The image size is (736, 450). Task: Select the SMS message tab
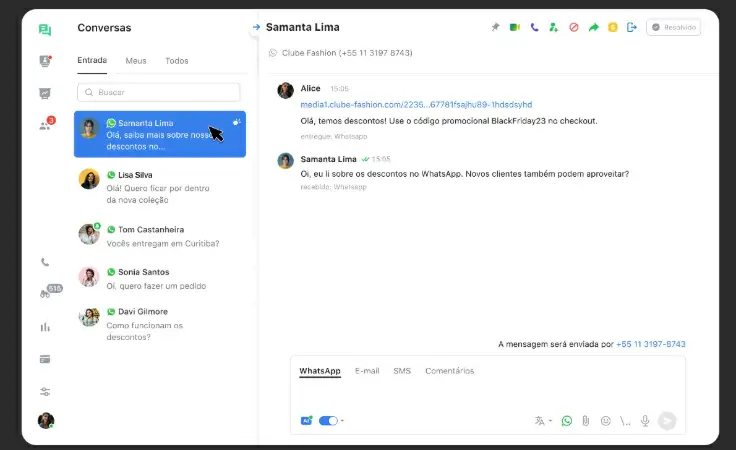402,371
